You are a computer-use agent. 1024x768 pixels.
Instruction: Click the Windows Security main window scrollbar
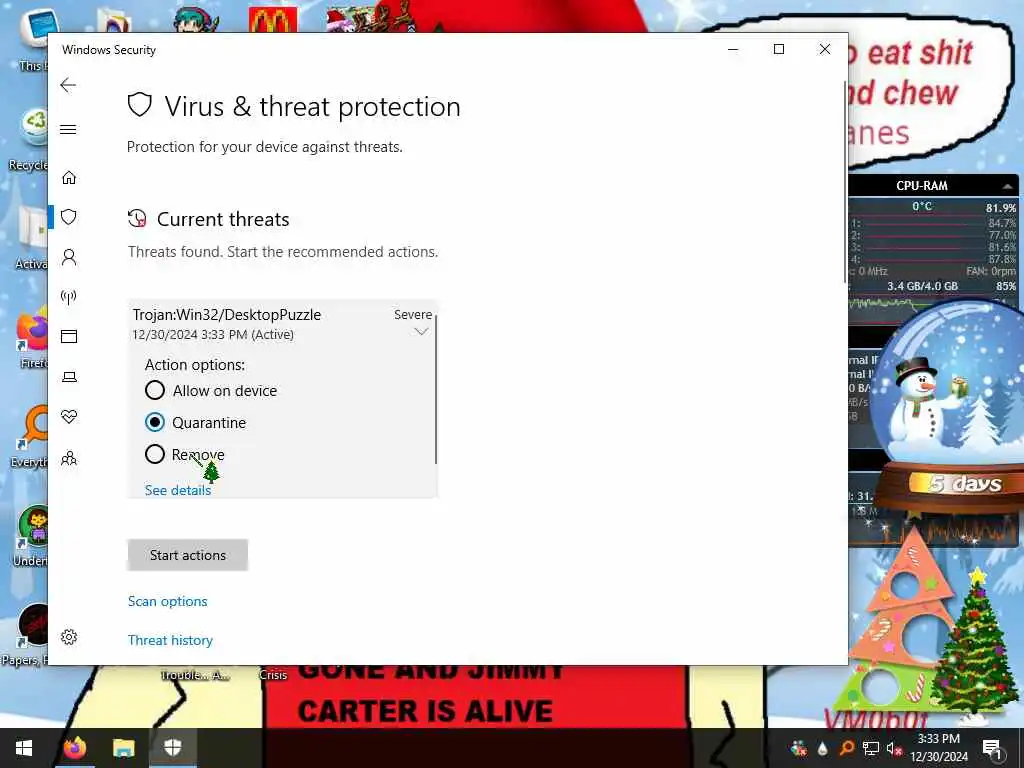[845, 182]
